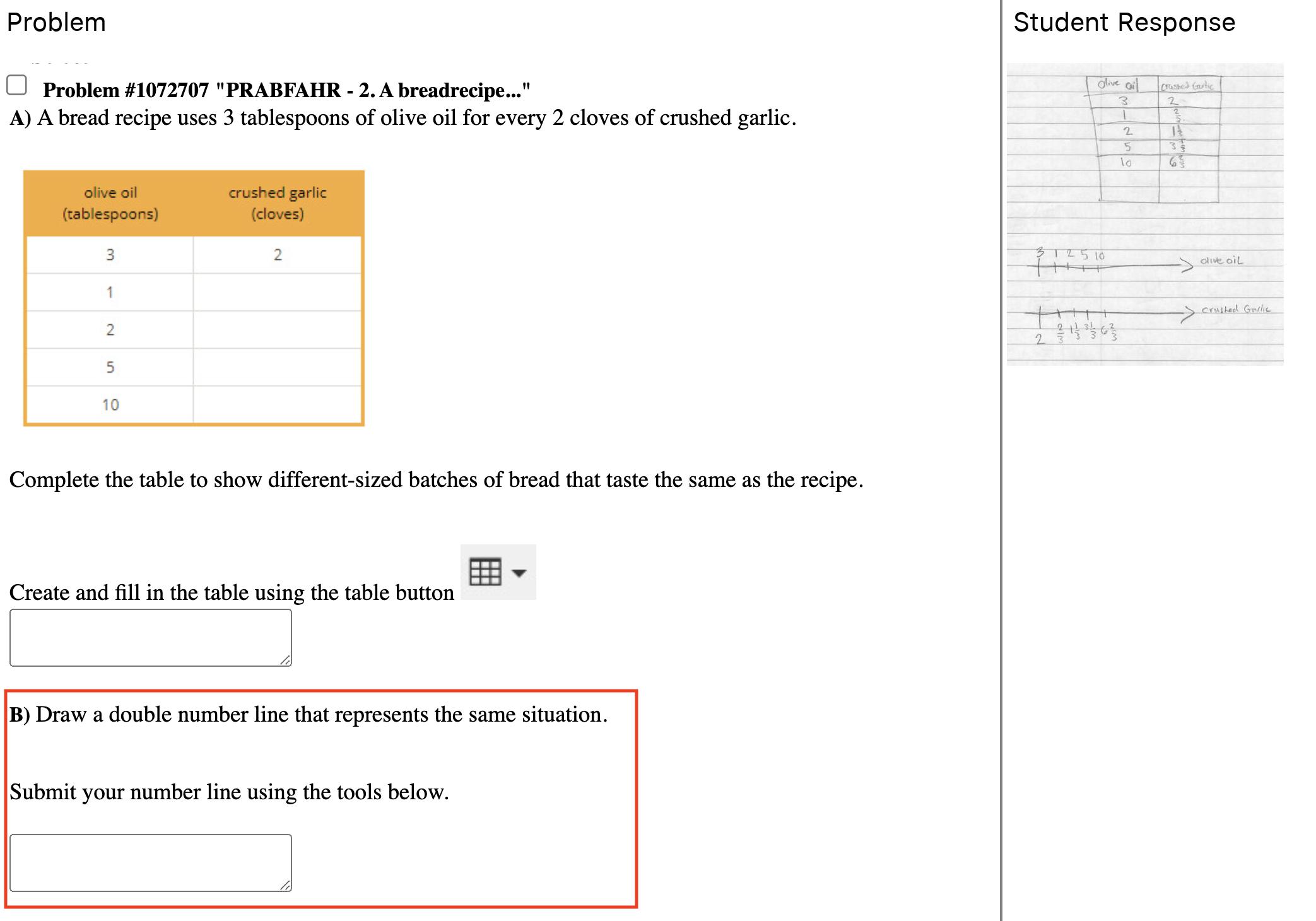Click the empty garlic cell for 1 tablespoon
This screenshot has width=1316, height=921.
278,292
